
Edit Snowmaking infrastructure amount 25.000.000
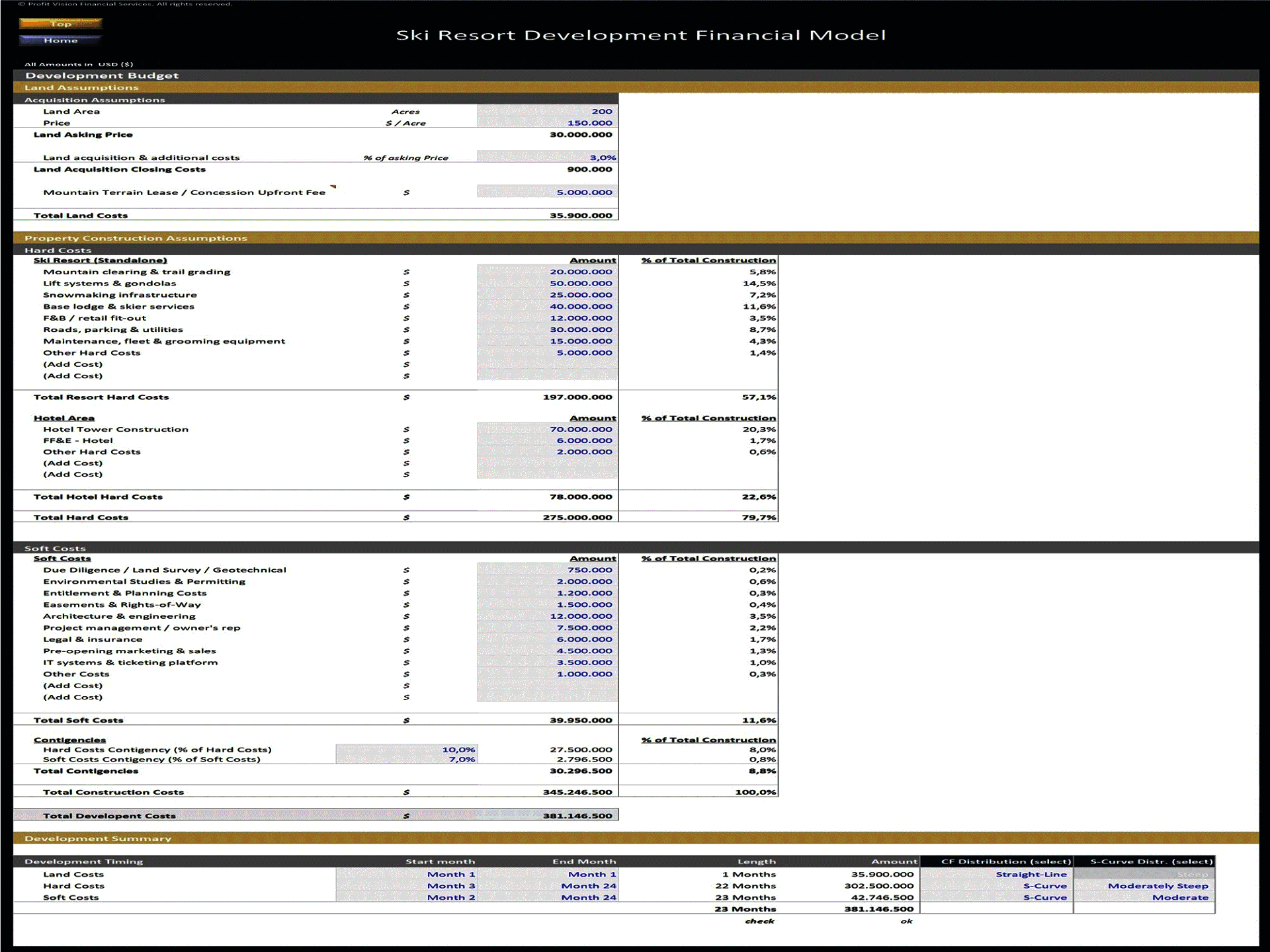(x=548, y=295)
